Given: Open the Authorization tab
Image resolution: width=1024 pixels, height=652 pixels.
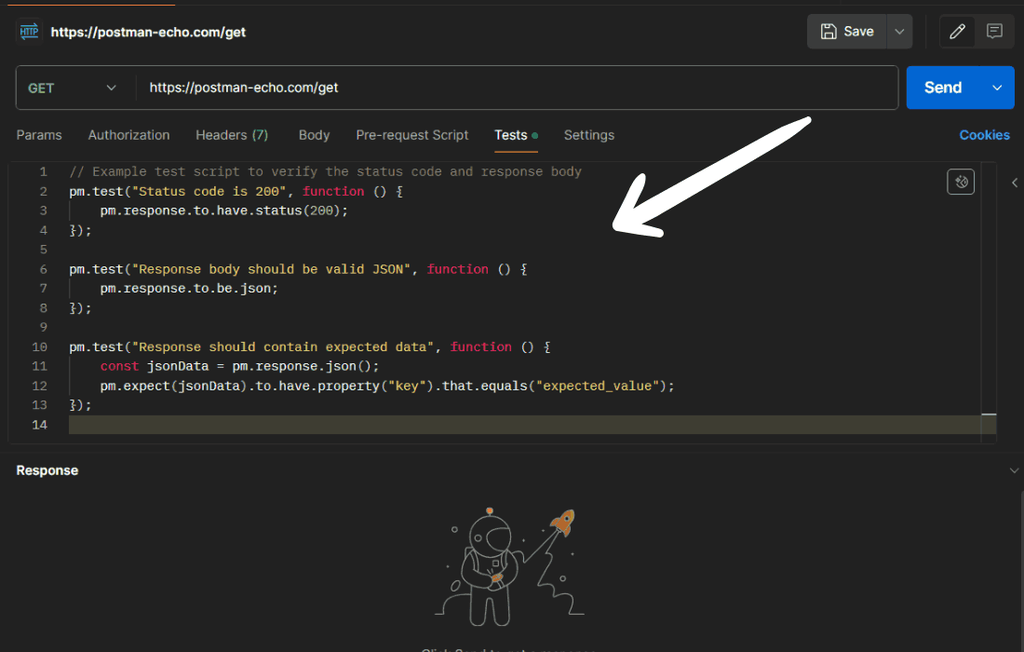Looking at the screenshot, I should tap(129, 135).
